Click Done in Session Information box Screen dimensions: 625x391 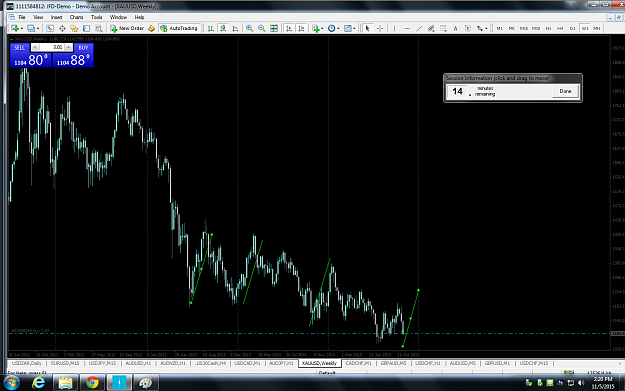click(565, 91)
